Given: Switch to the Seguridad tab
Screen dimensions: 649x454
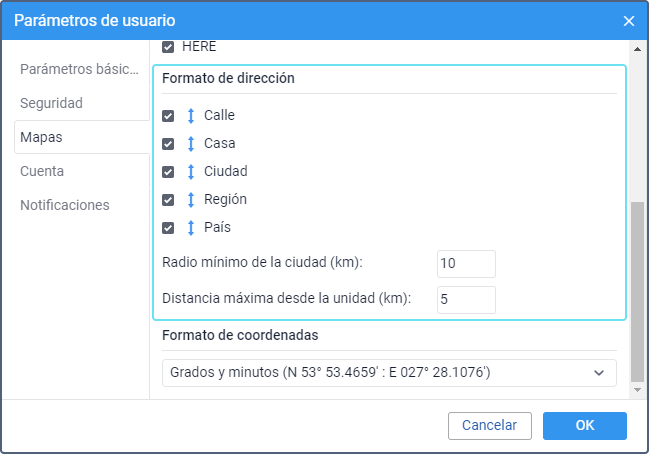Looking at the screenshot, I should tap(51, 103).
